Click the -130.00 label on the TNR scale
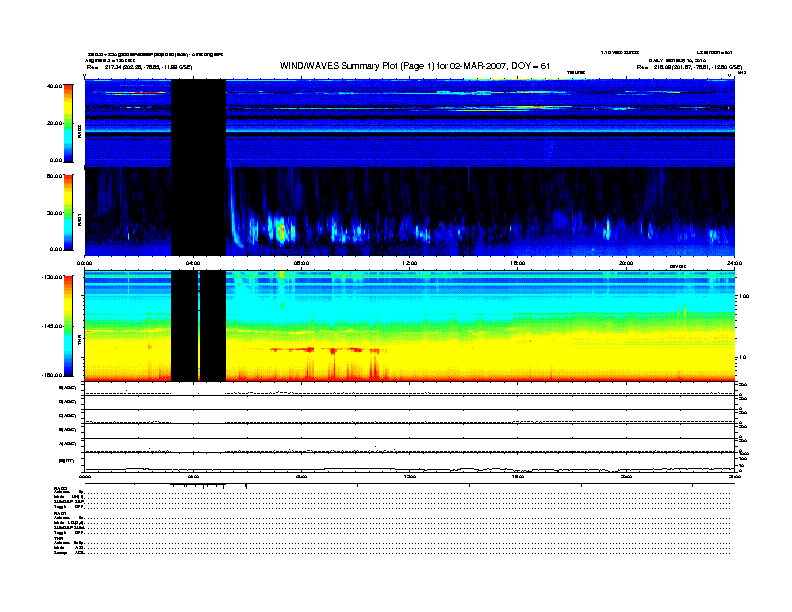This screenshot has width=792, height=612. [52, 277]
